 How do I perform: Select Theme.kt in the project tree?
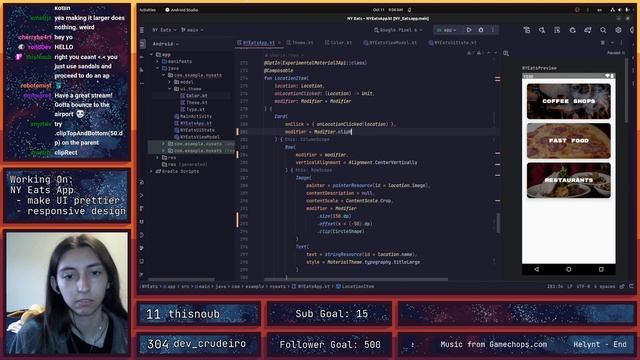tap(194, 102)
